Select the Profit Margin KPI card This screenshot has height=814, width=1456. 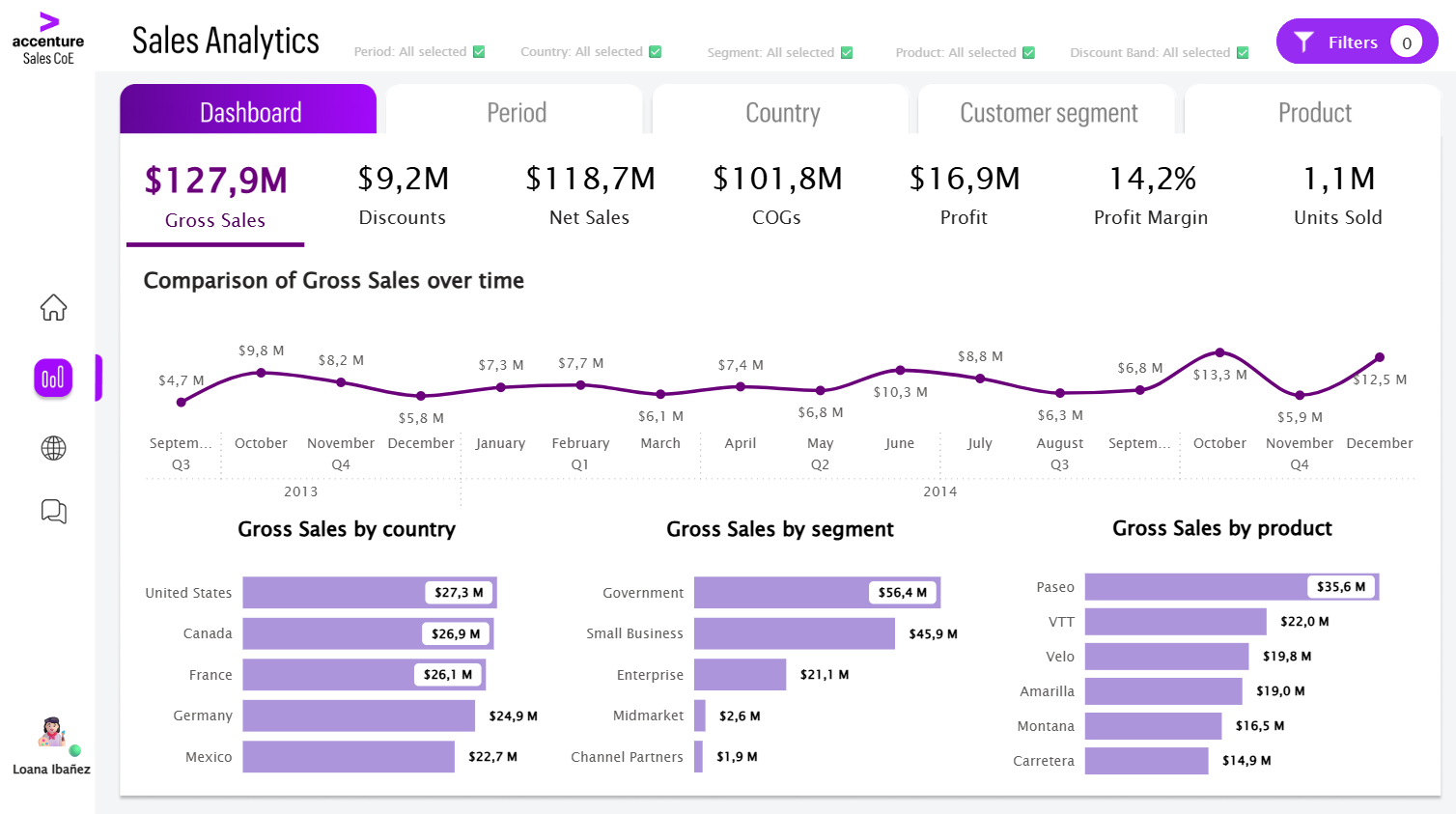point(1151,196)
